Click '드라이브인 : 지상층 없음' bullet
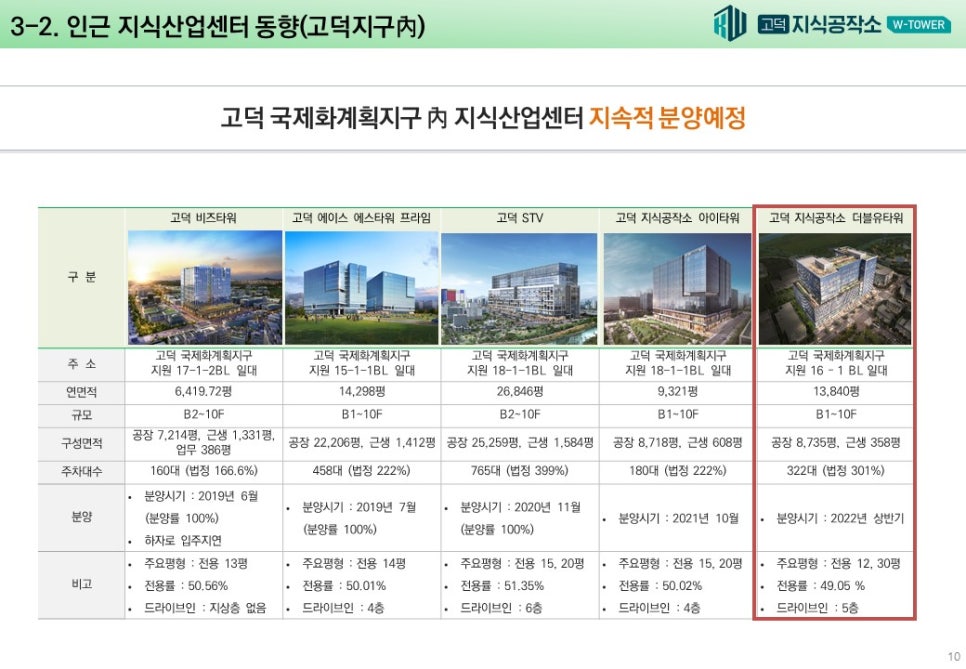Viewport: 966px width, 669px height. pyautogui.click(x=205, y=609)
